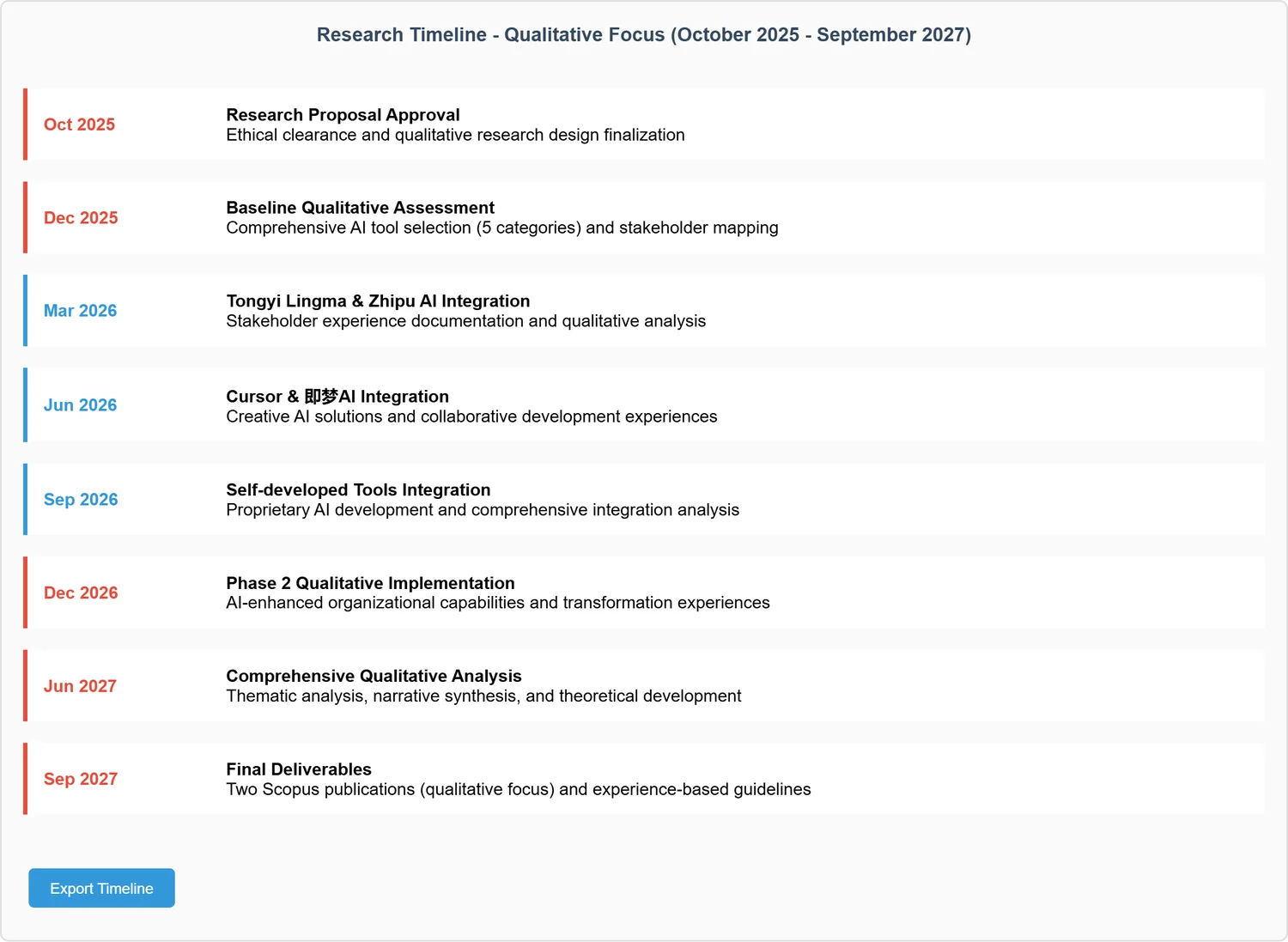Screen dimensions: 1288x942
Task: Click the Dec 2025 date label
Action: tap(81, 218)
